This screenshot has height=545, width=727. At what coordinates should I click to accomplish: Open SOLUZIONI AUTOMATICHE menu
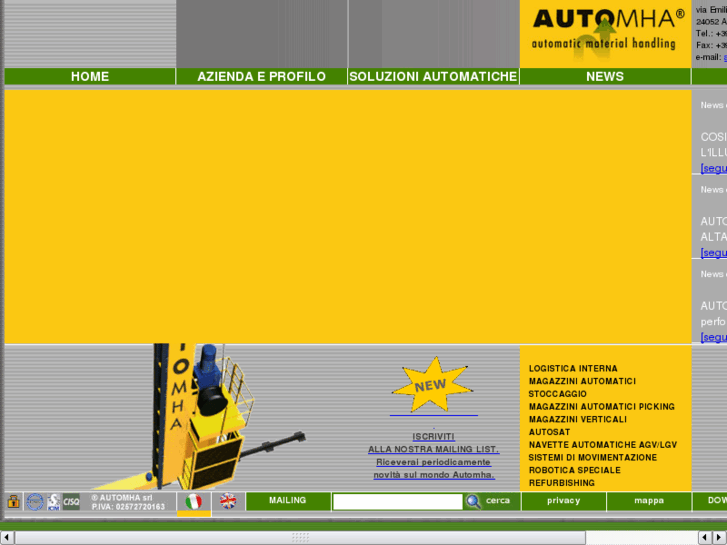point(433,77)
